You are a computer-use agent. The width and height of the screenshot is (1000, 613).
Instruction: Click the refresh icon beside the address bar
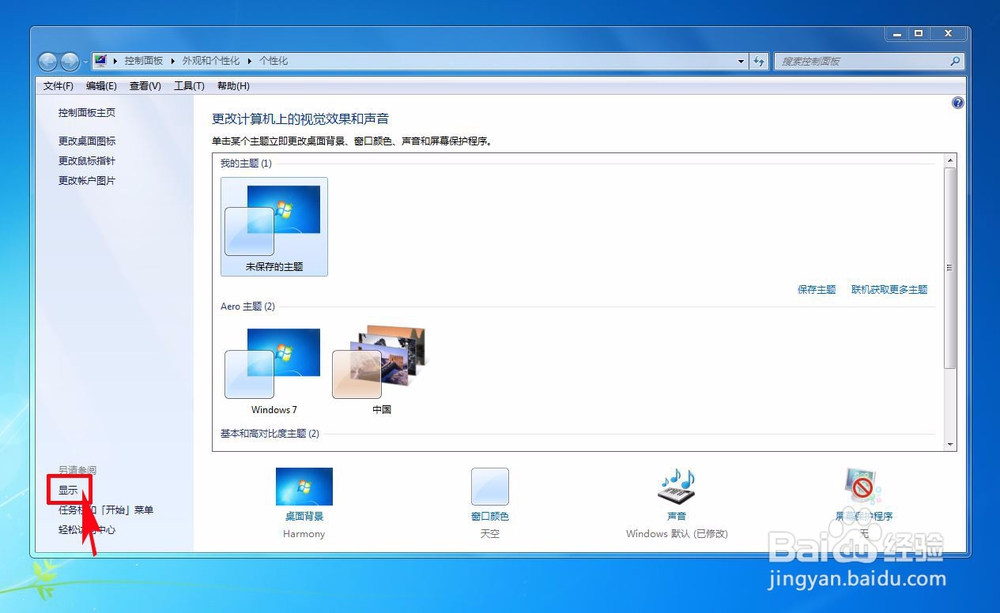click(760, 61)
